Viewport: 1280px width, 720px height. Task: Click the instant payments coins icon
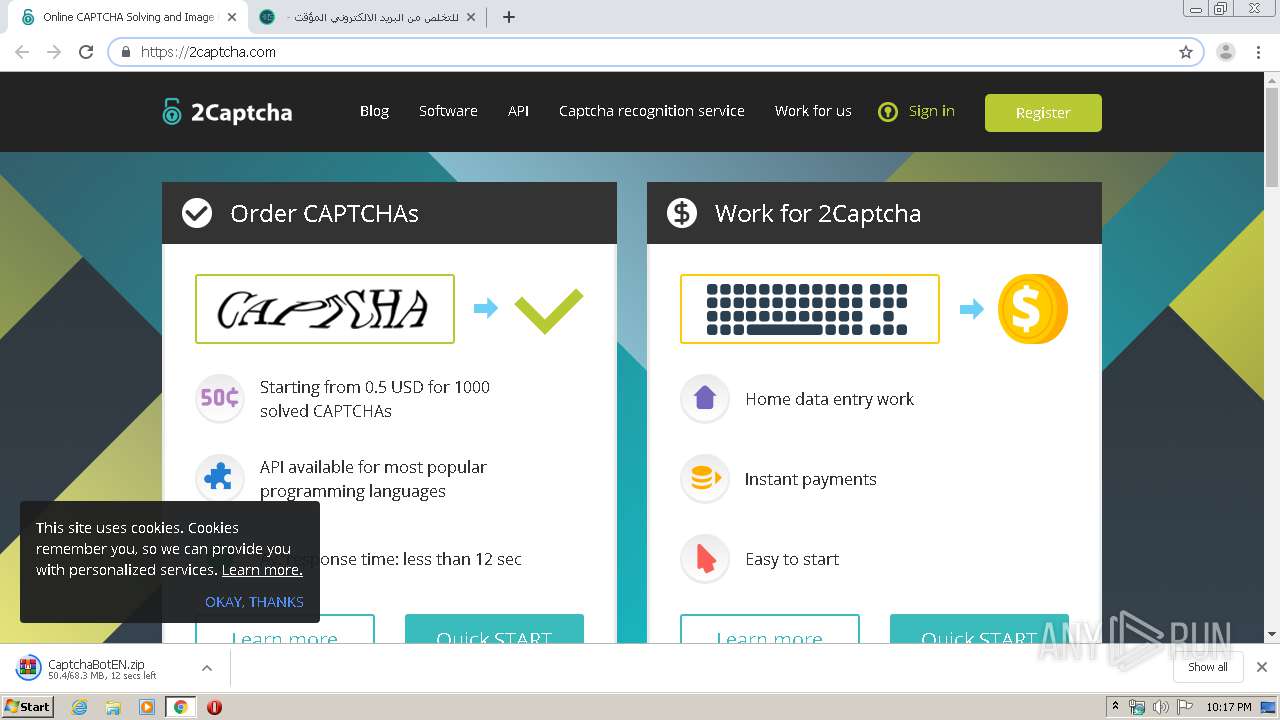point(705,478)
